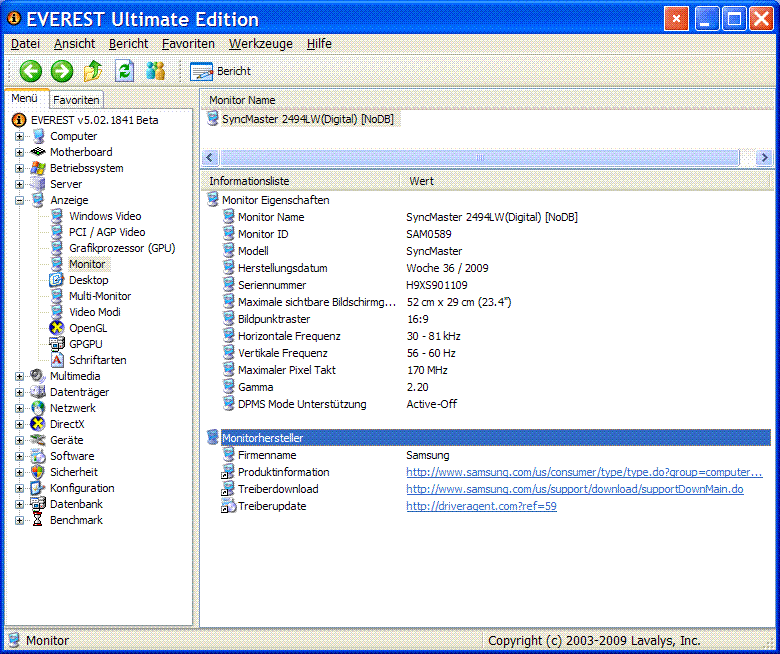This screenshot has width=780, height=654.
Task: Click the Informationsliste column header
Action: click(301, 181)
